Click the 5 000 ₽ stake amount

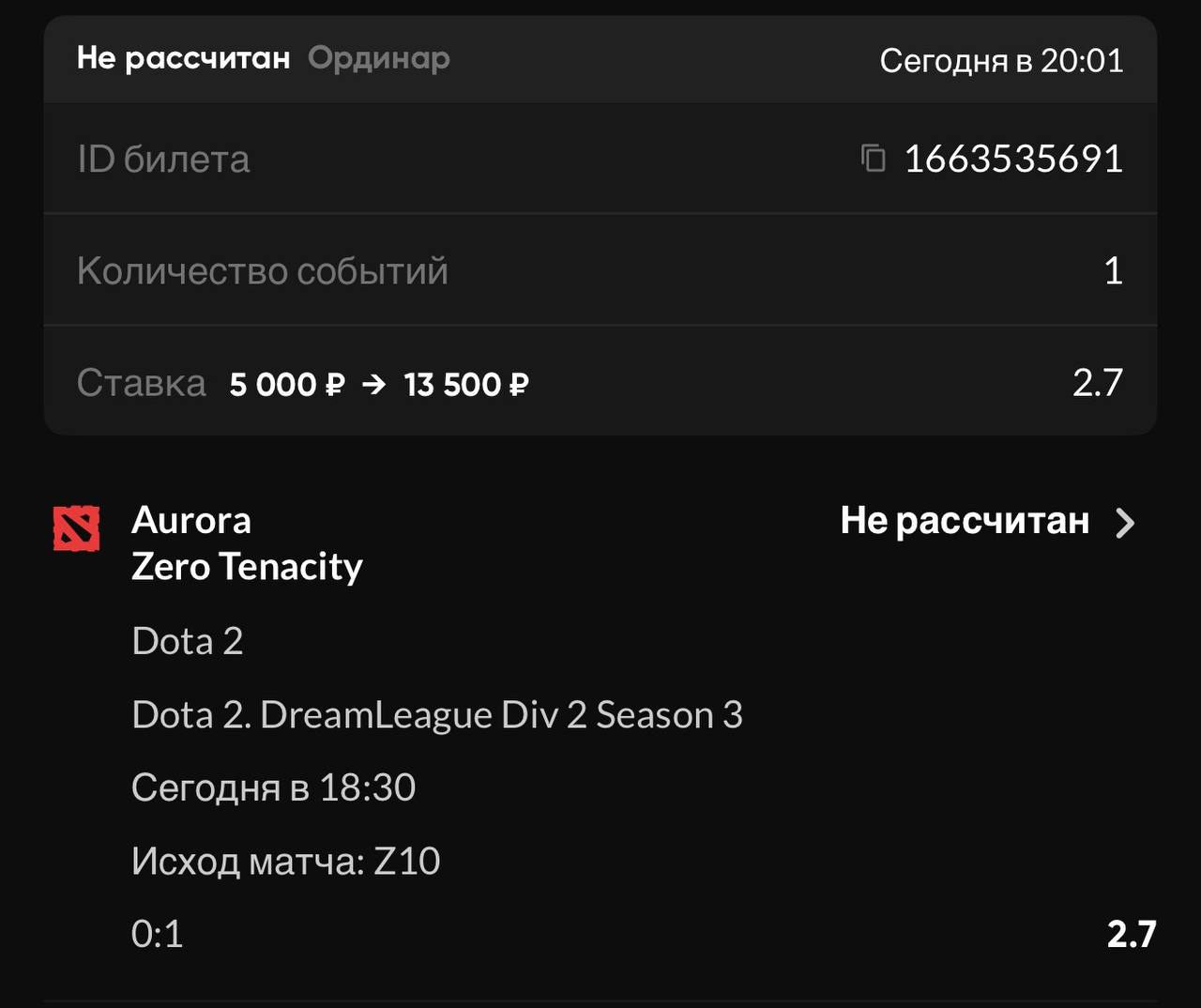(x=287, y=384)
